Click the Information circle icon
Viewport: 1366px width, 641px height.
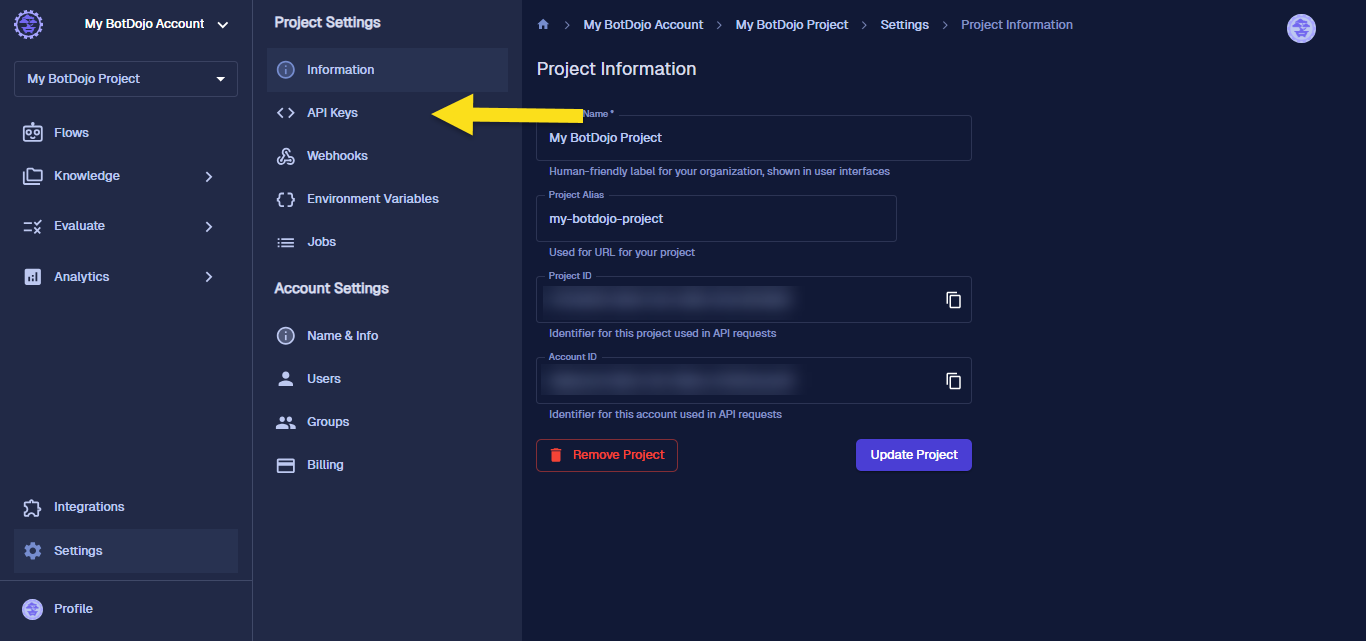[x=286, y=70]
